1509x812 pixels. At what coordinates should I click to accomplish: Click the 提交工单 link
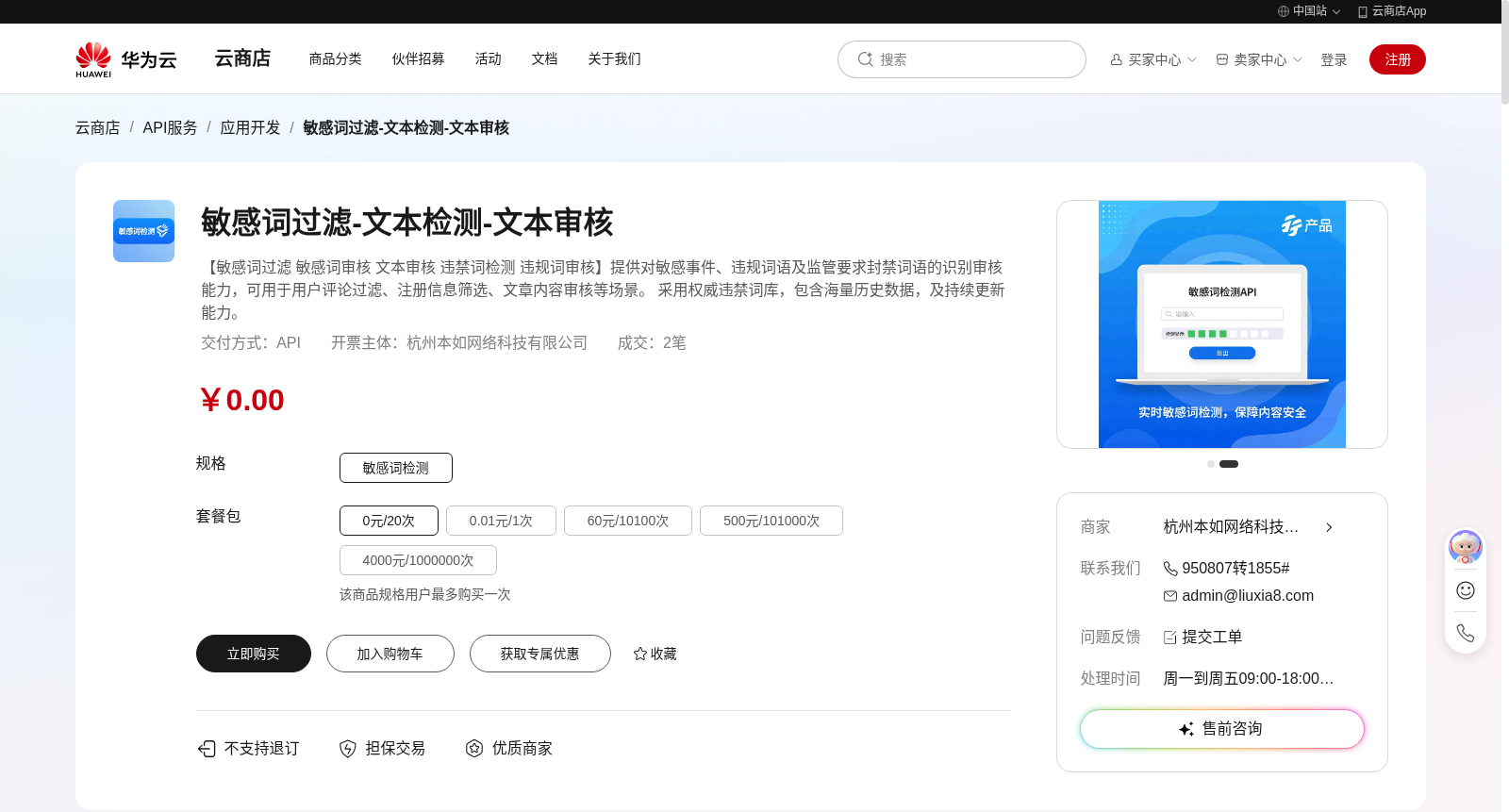coord(1212,638)
